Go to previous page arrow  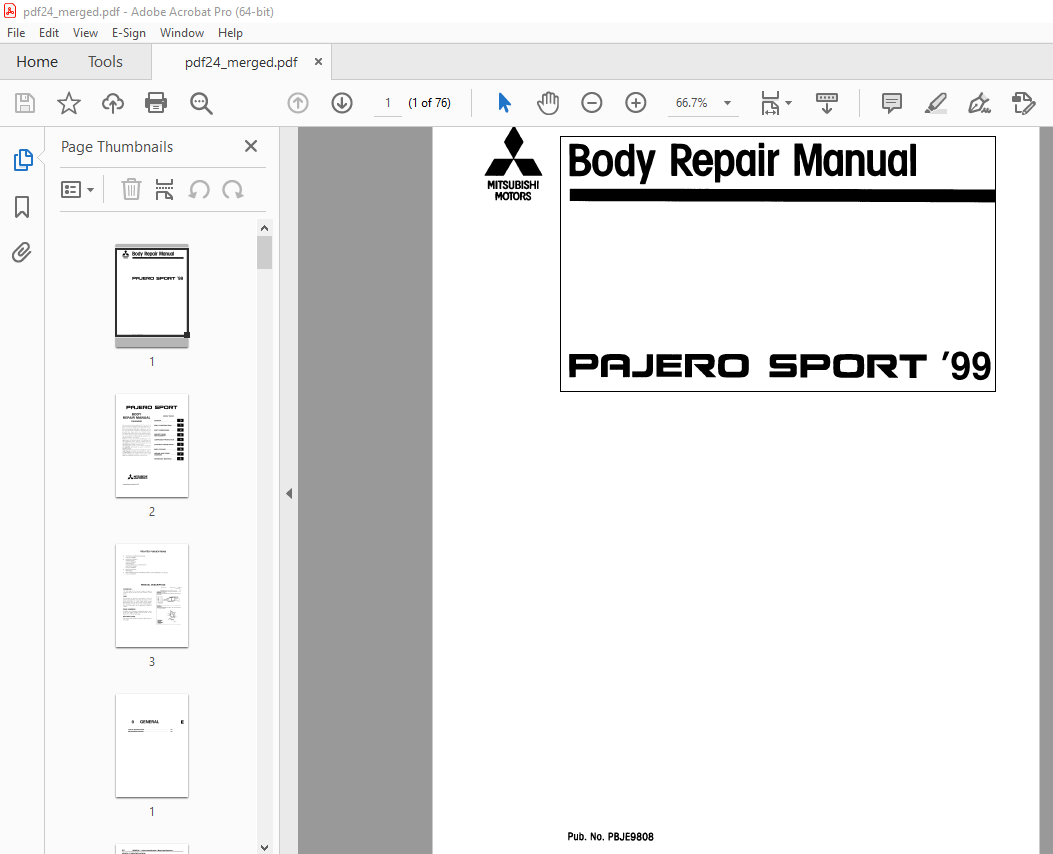(x=298, y=103)
